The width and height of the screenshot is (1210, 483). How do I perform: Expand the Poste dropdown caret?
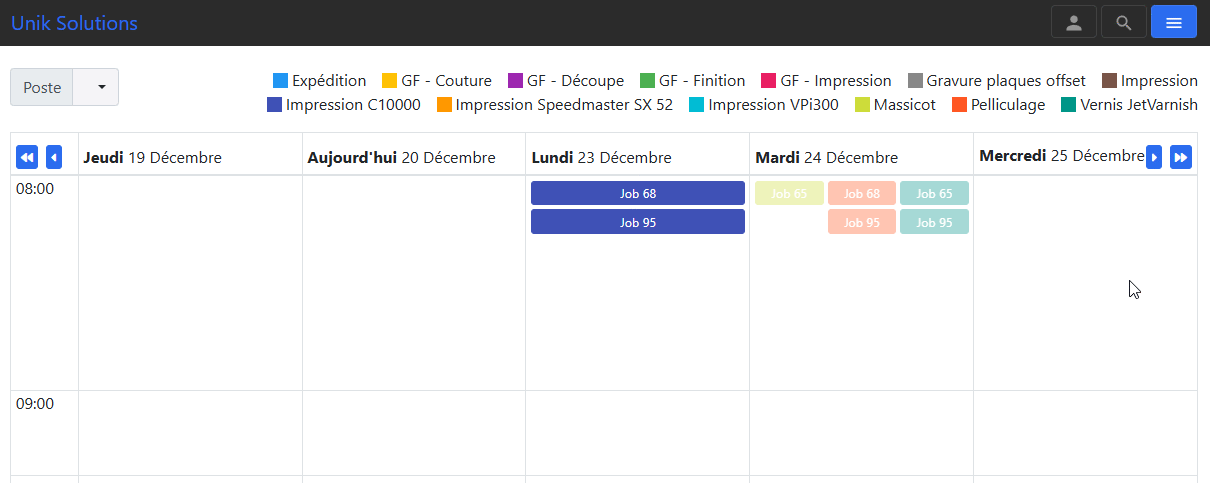tap(102, 87)
